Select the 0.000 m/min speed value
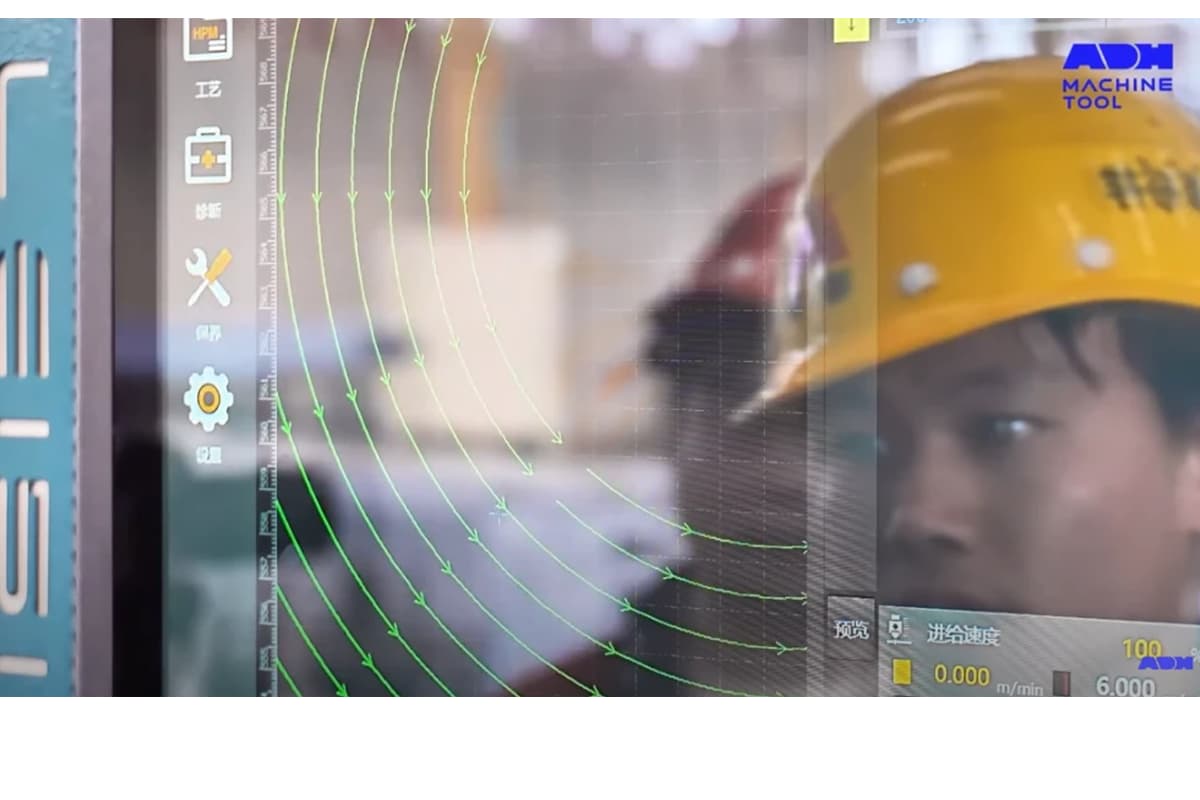This screenshot has height=800, width=1200. 961,675
